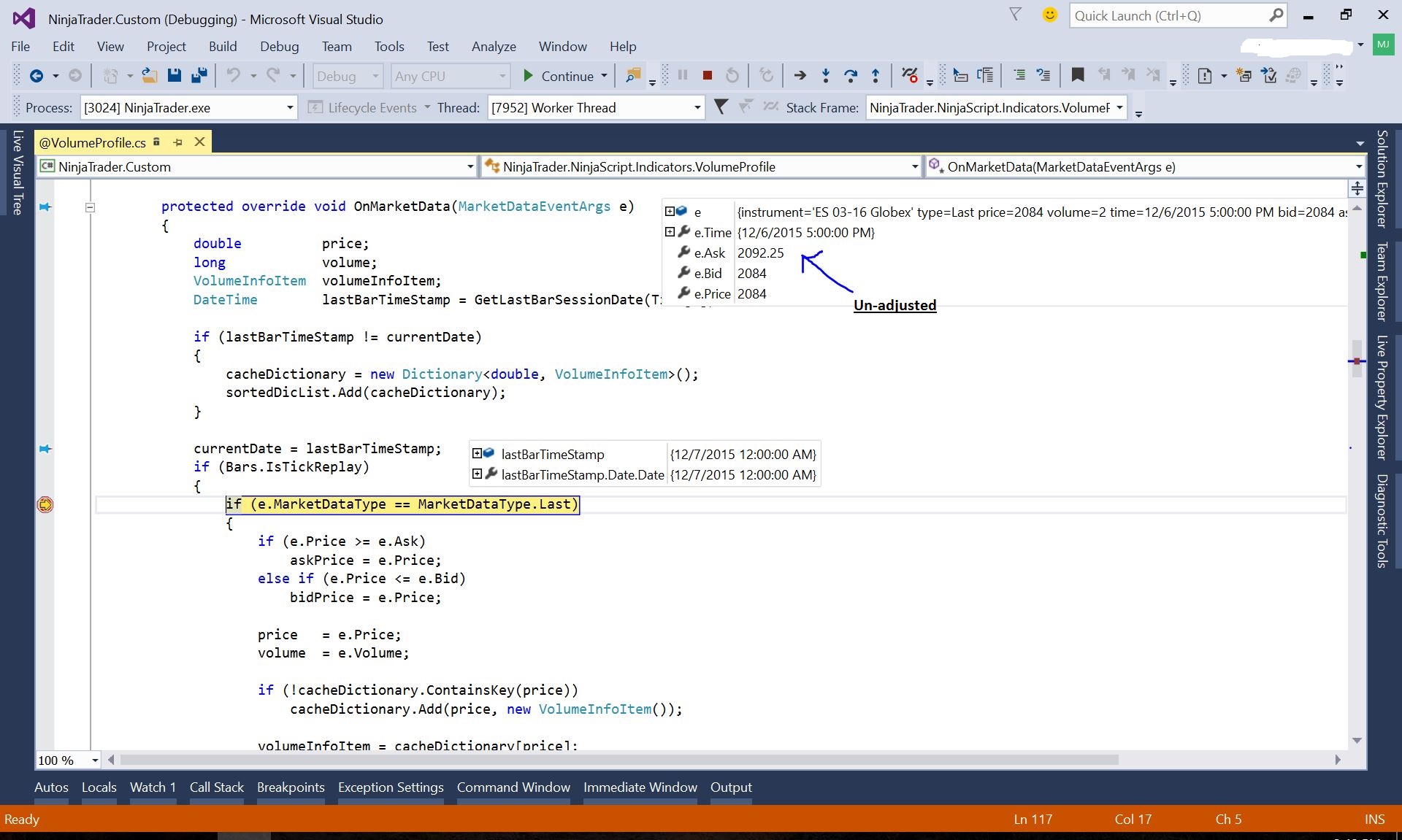Click the Step Over icon
The image size is (1402, 840).
tap(850, 75)
